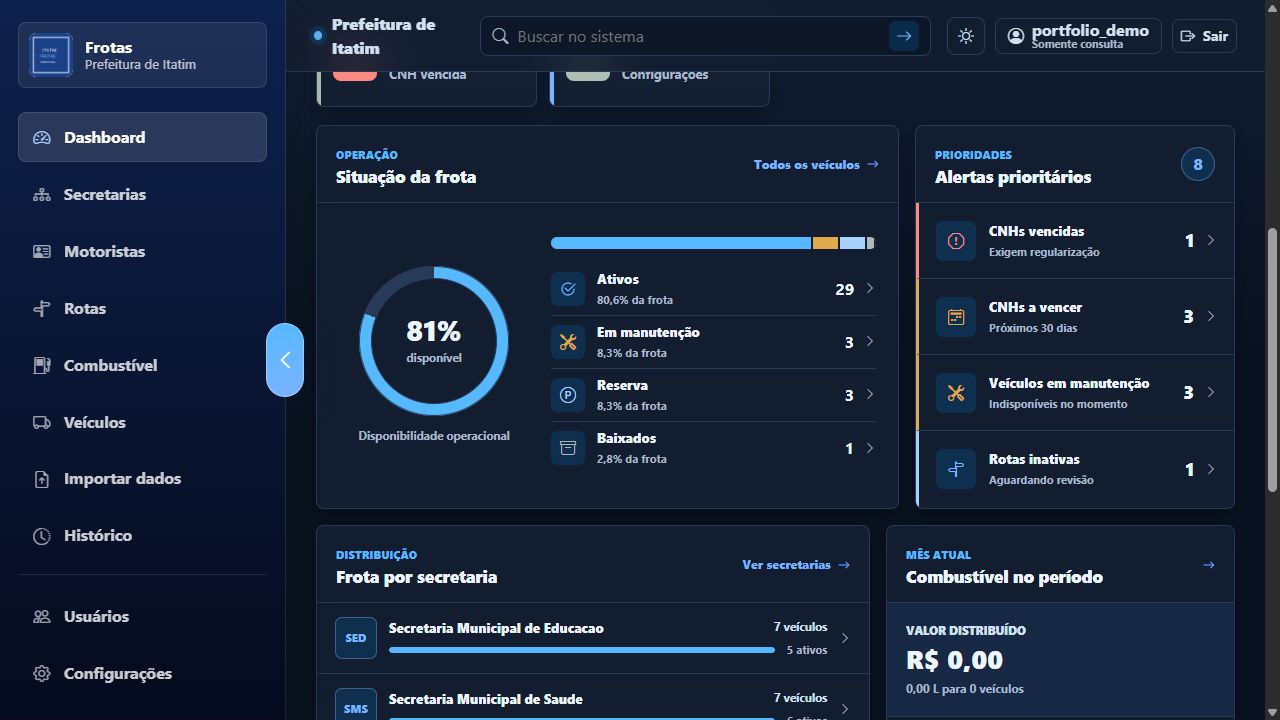The width and height of the screenshot is (1280, 720).
Task: Click the Baixados archive box icon
Action: 568,448
